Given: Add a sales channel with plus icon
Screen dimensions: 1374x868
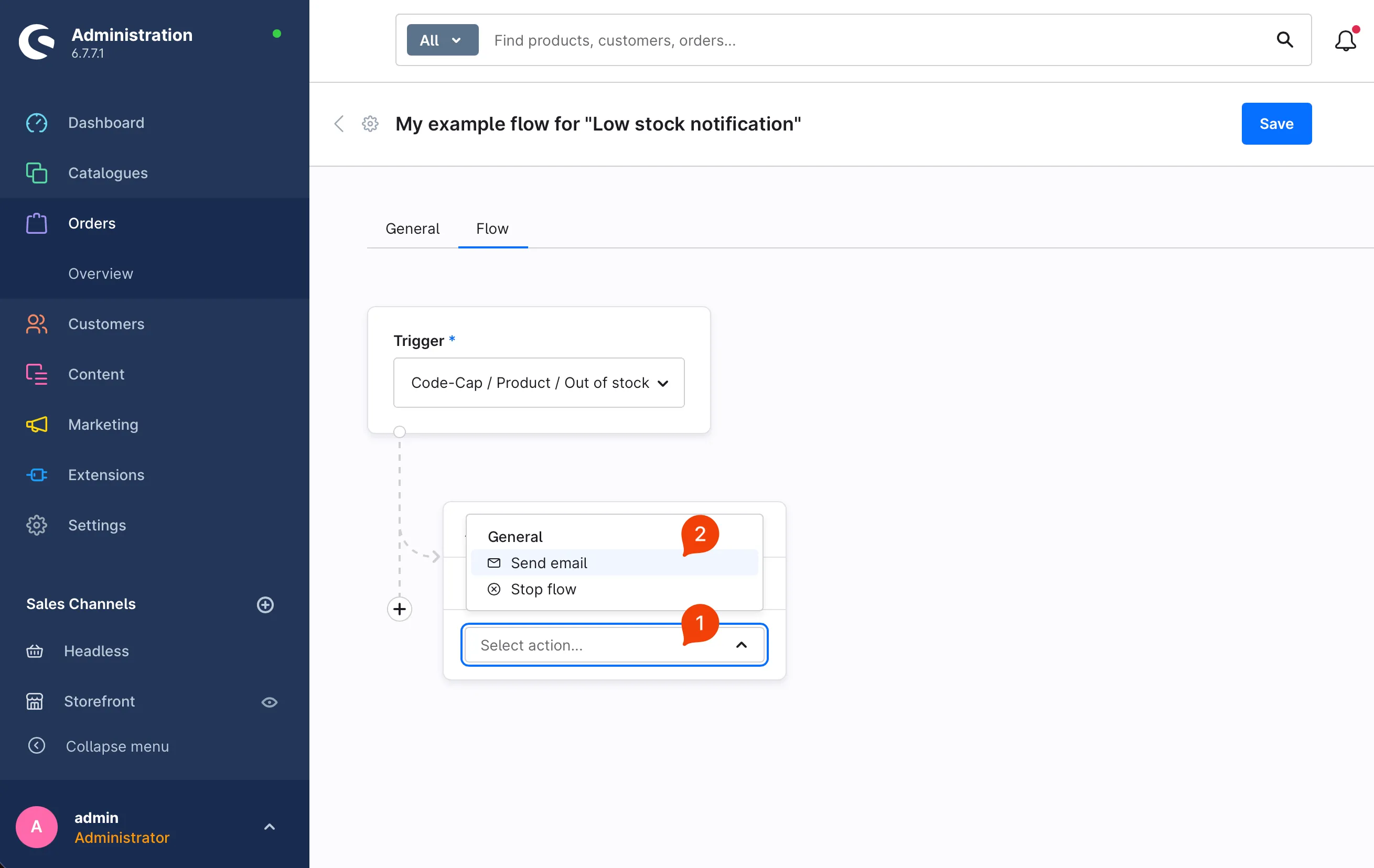Looking at the screenshot, I should click(265, 604).
